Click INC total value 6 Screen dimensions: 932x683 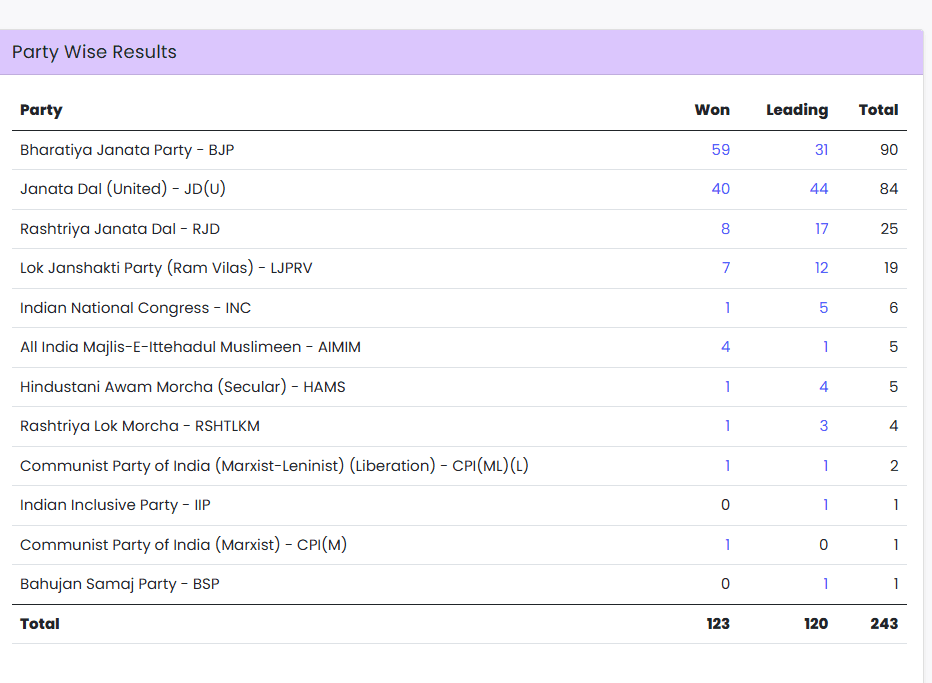[893, 308]
